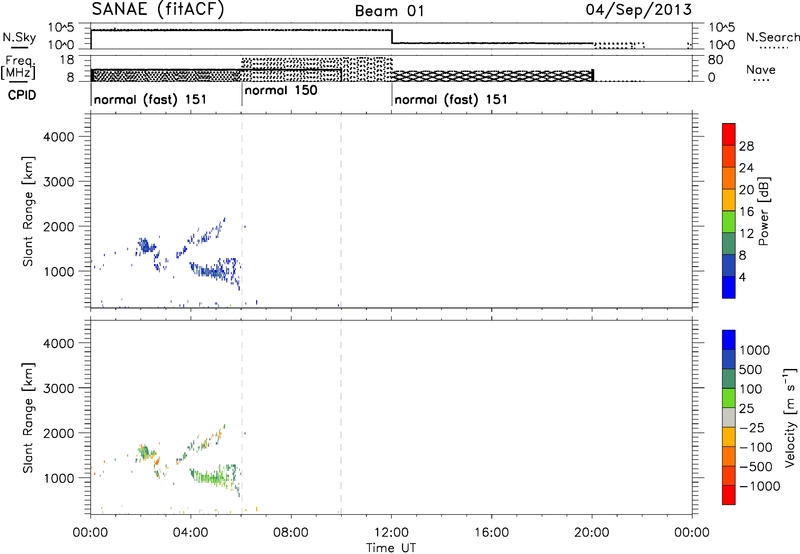Image resolution: width=800 pixels, height=554 pixels.
Task: Click the '28' value on the Power colorbar
Action: (746, 146)
